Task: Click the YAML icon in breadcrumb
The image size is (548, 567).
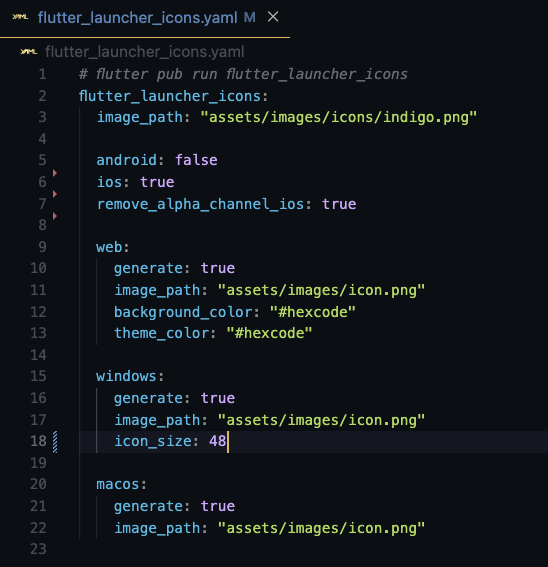Action: click(x=29, y=52)
